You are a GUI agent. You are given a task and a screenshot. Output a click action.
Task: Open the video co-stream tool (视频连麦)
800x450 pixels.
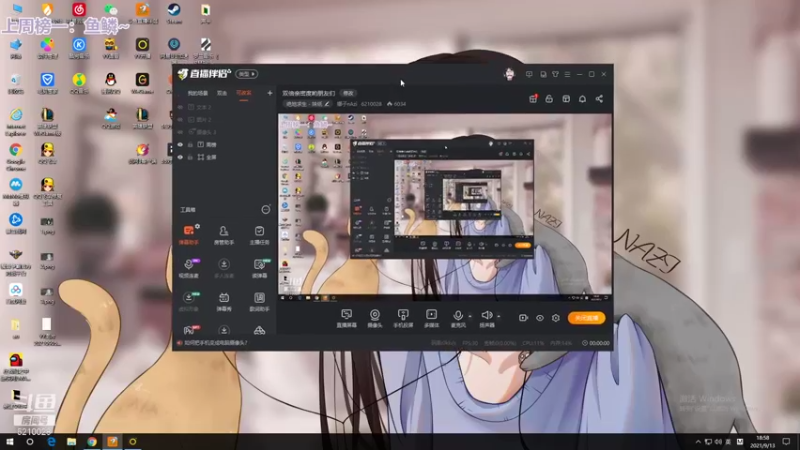coord(189,268)
